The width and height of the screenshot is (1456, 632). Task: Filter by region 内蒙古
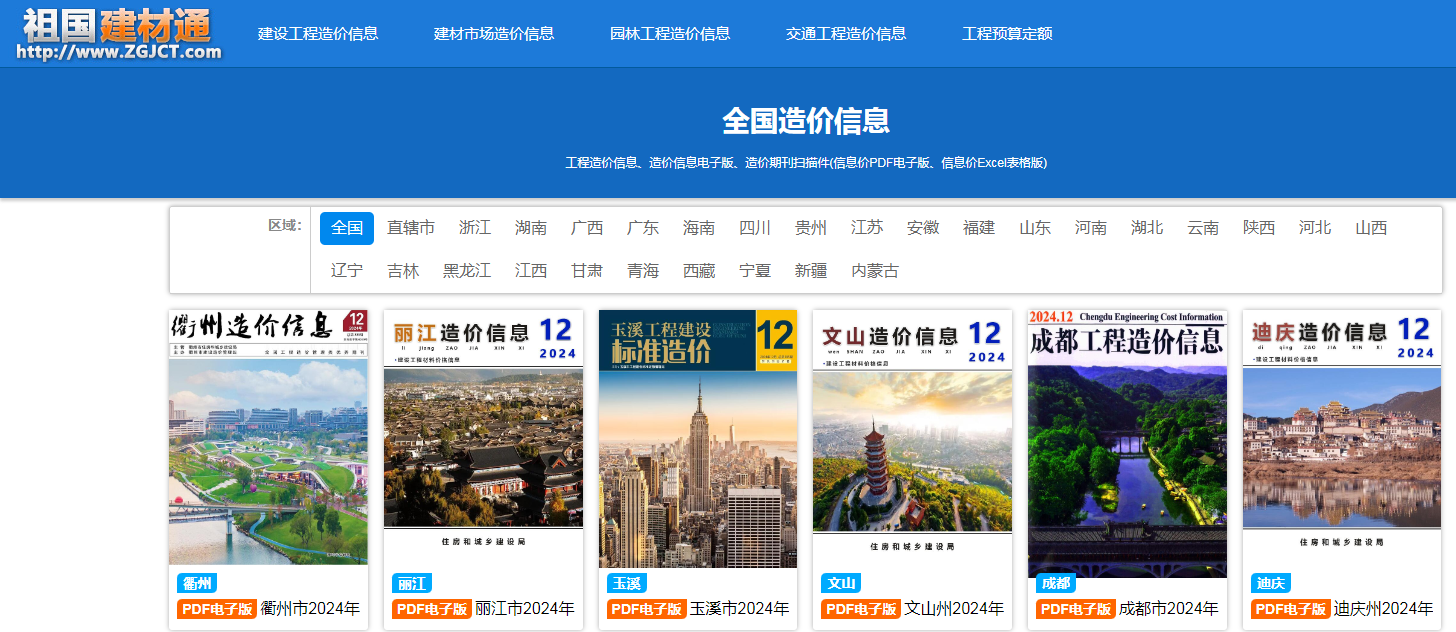click(875, 271)
